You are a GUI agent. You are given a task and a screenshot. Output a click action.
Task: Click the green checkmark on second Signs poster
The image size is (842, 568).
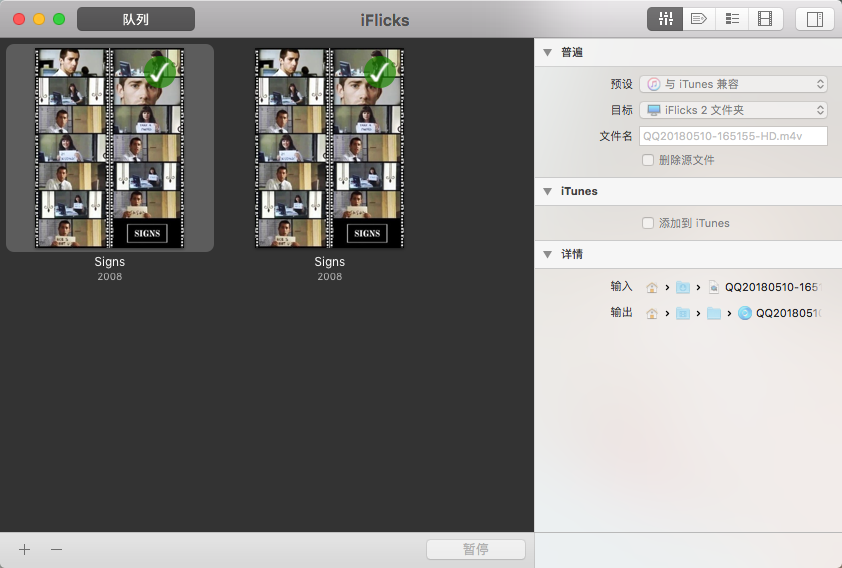coord(380,72)
